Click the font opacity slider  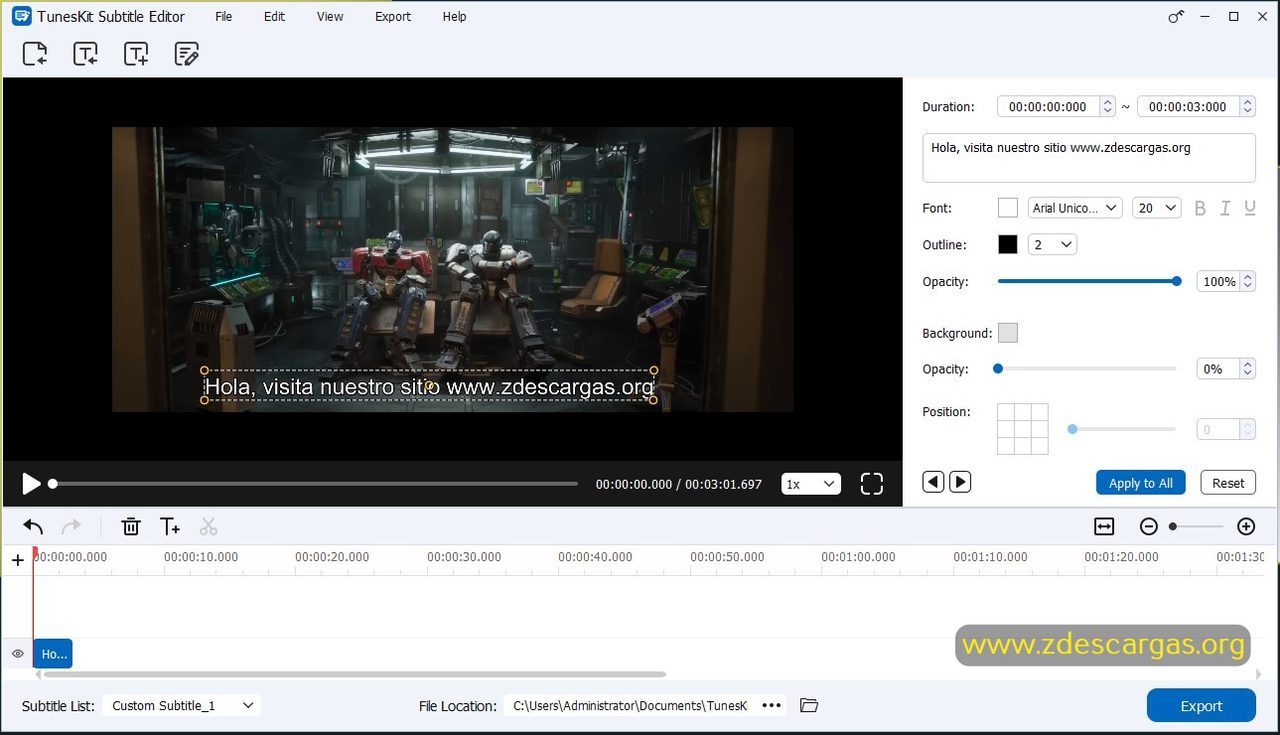click(x=1088, y=281)
